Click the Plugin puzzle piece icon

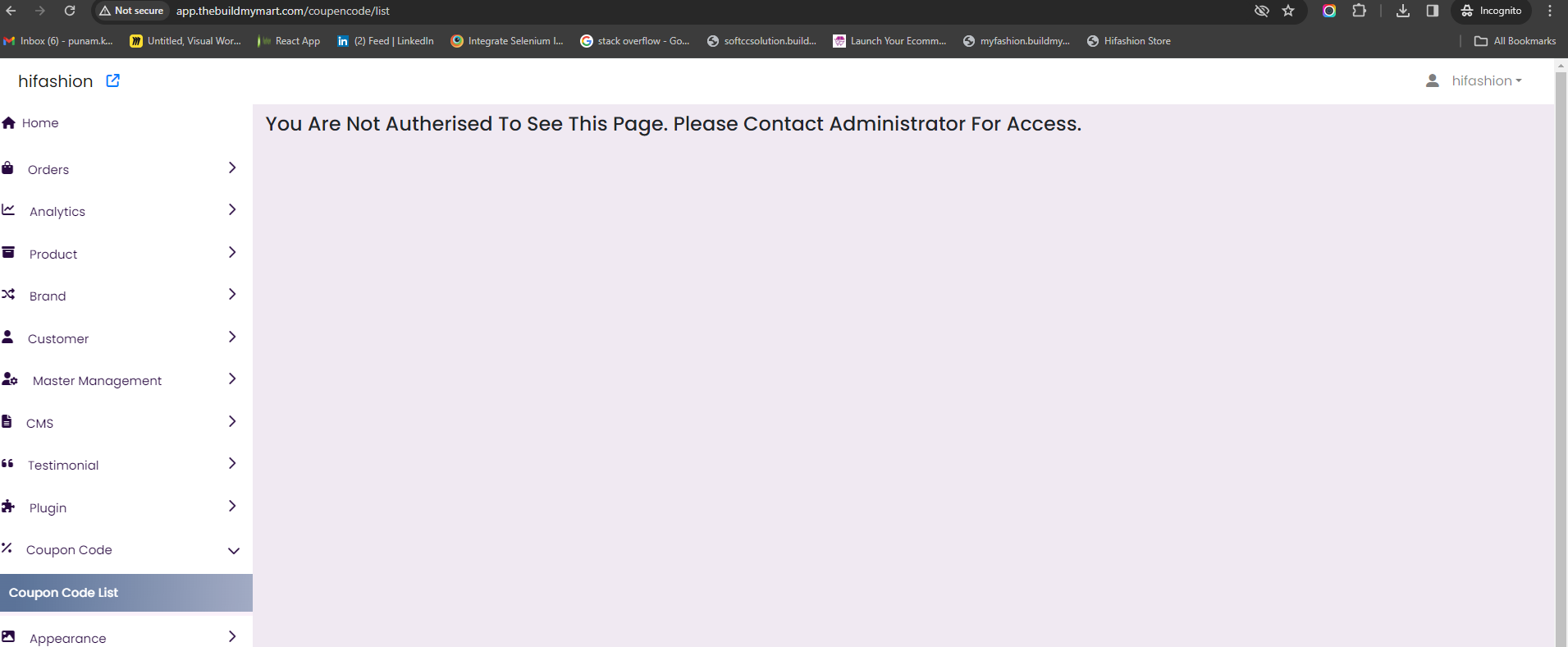click(8, 506)
